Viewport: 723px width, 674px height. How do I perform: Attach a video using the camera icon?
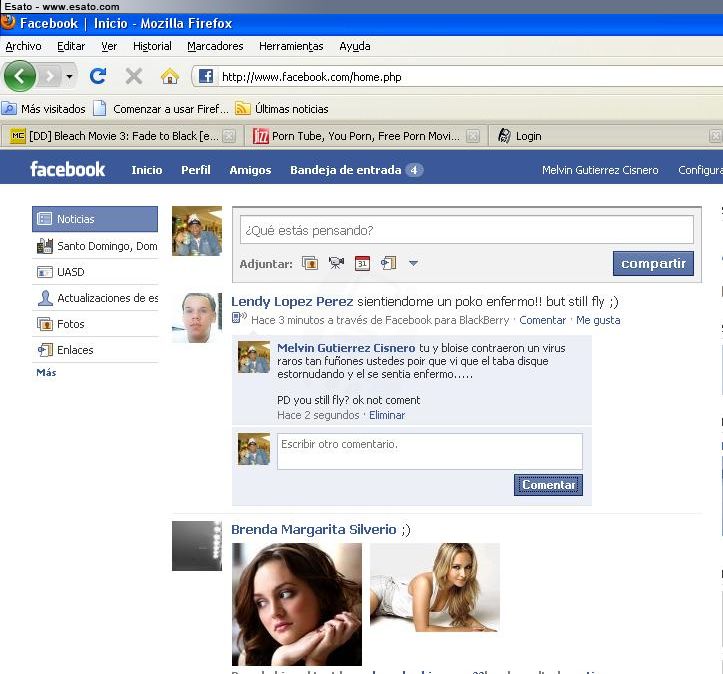tap(336, 263)
